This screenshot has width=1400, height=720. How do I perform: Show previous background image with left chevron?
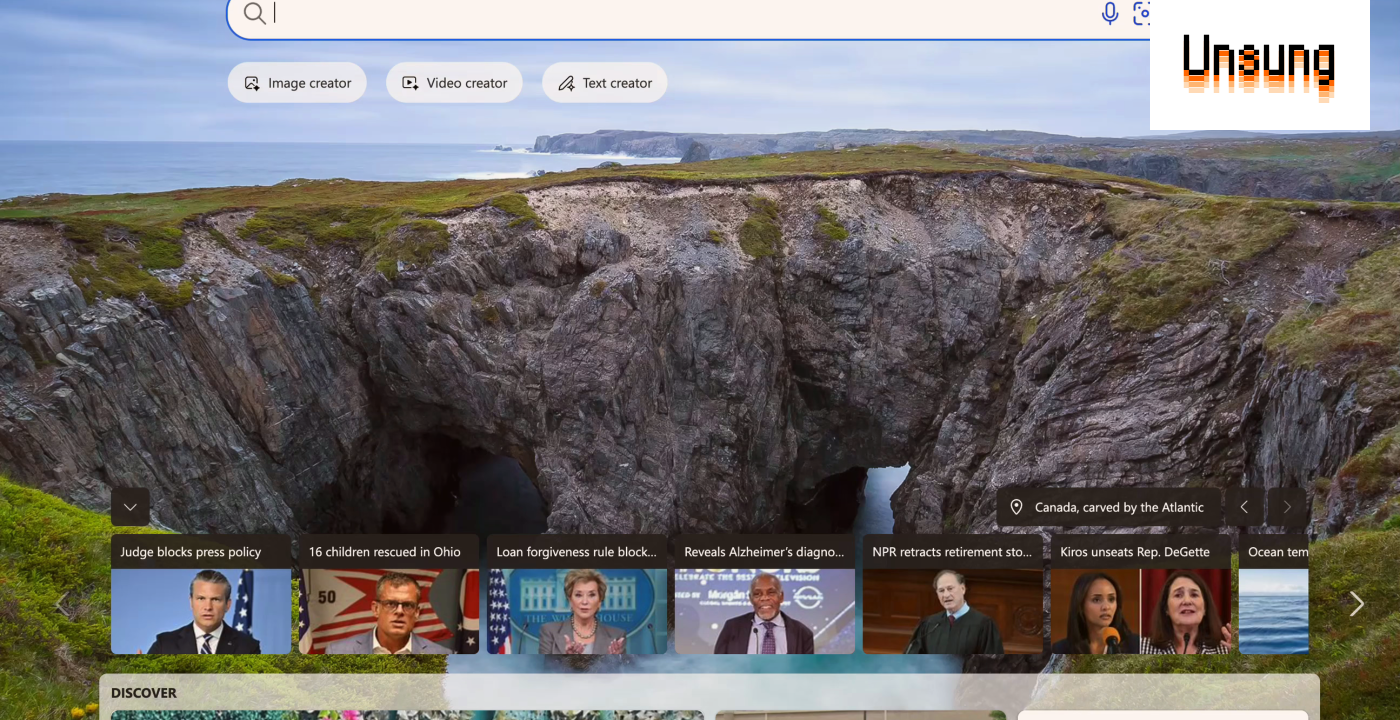(x=1244, y=507)
